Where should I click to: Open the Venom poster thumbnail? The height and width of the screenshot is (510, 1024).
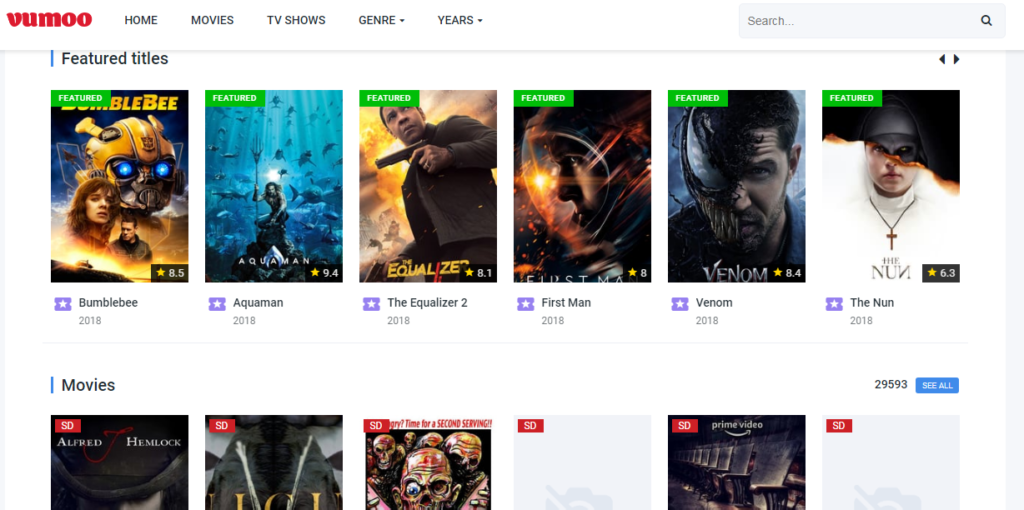coord(737,186)
